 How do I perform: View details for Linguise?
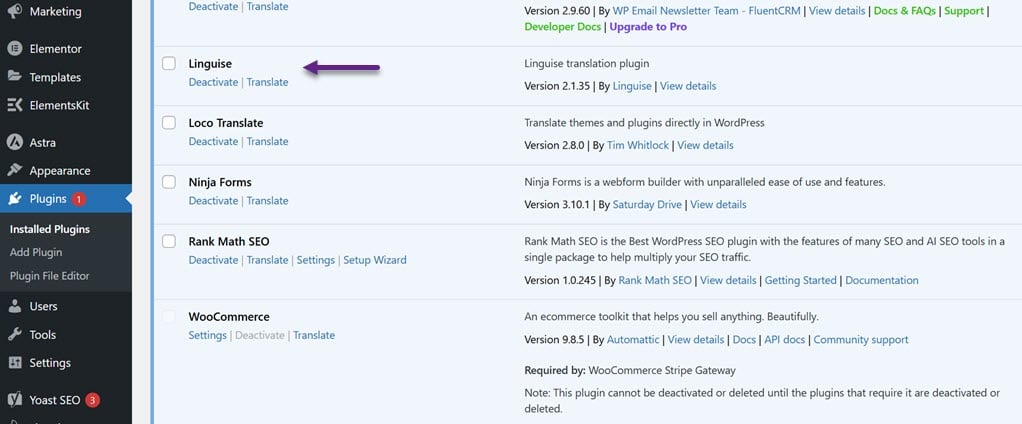pyautogui.click(x=688, y=86)
